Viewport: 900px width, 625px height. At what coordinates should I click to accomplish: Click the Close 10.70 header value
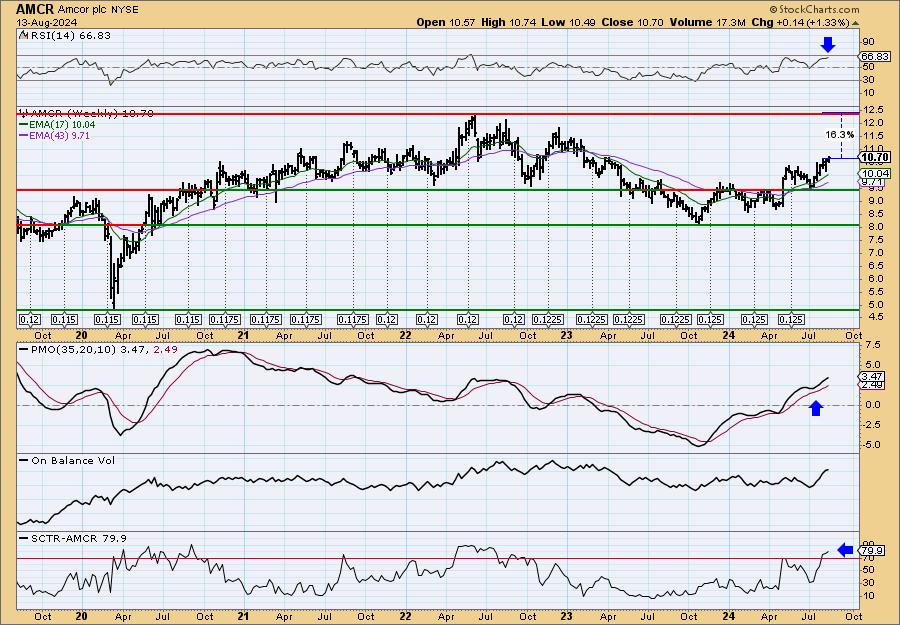click(x=633, y=22)
